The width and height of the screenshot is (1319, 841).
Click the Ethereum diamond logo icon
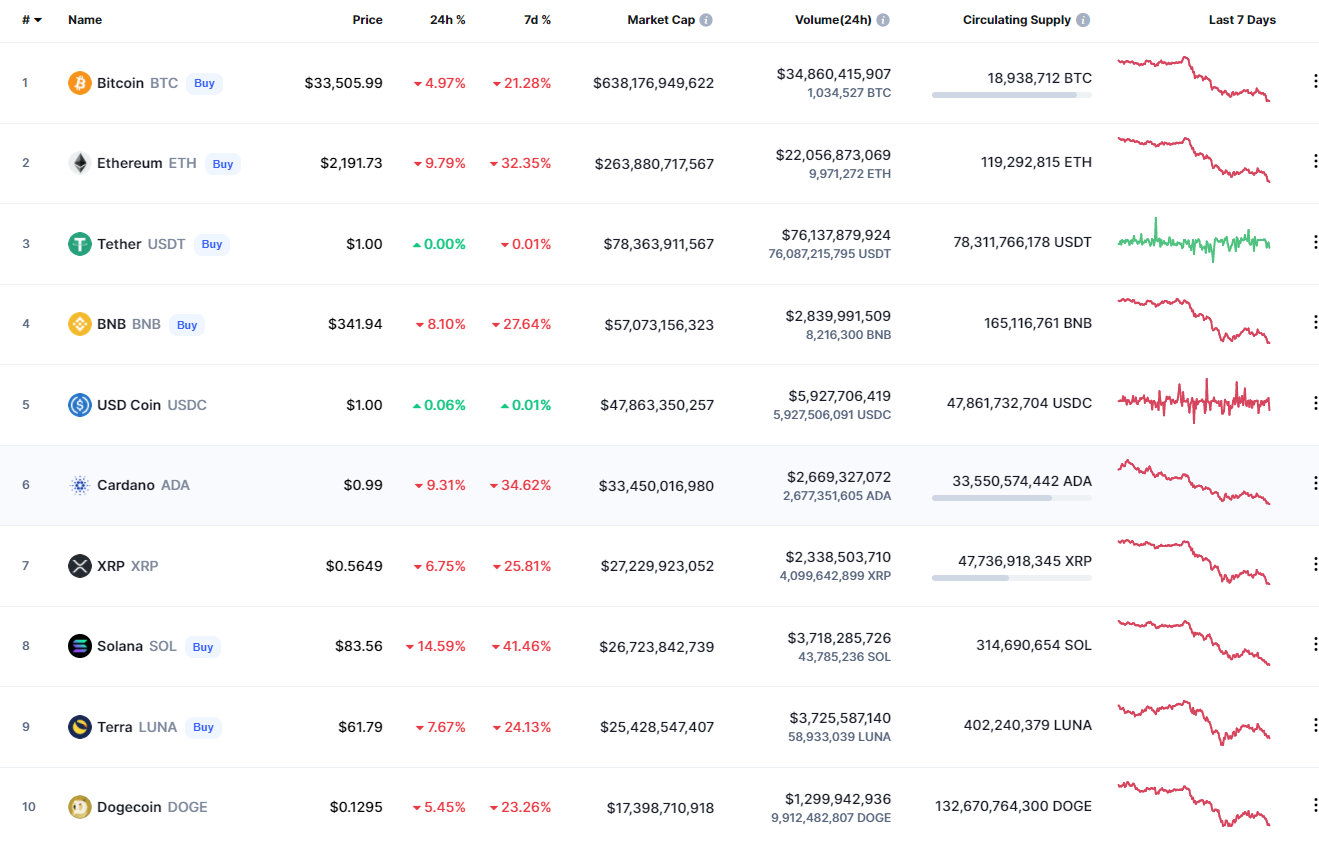click(80, 163)
